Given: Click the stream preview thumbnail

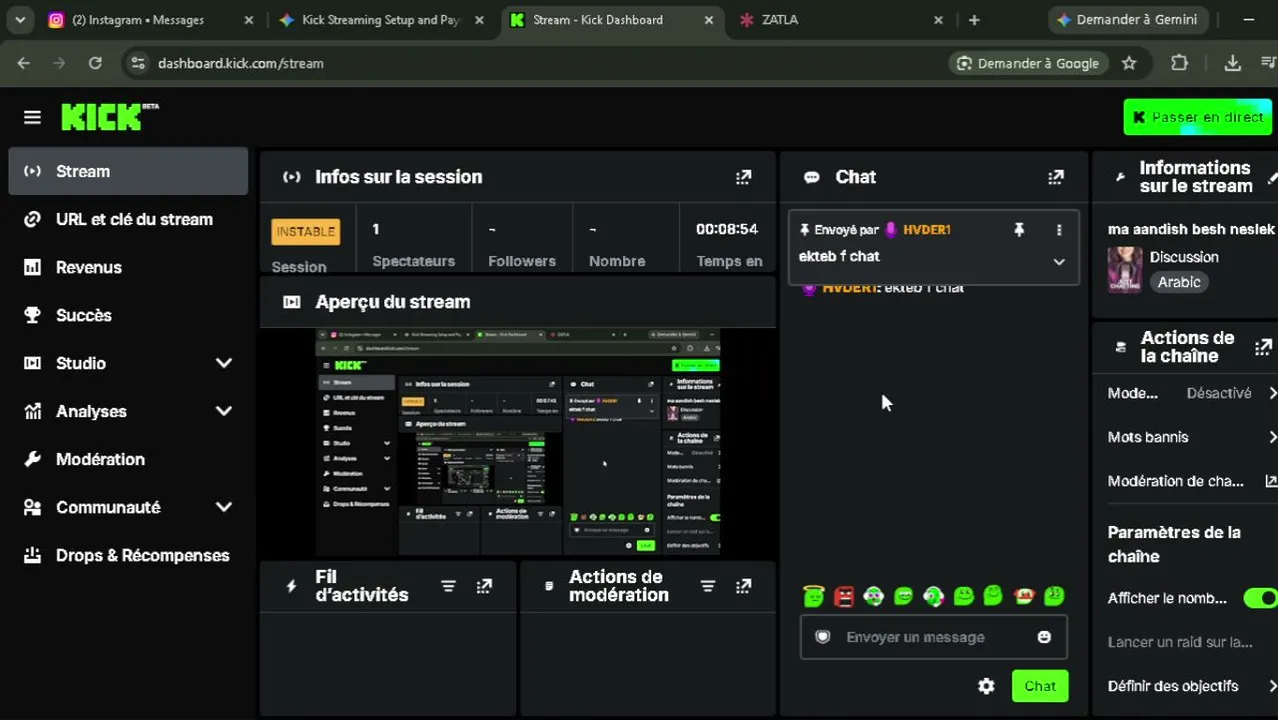Looking at the screenshot, I should pyautogui.click(x=518, y=441).
